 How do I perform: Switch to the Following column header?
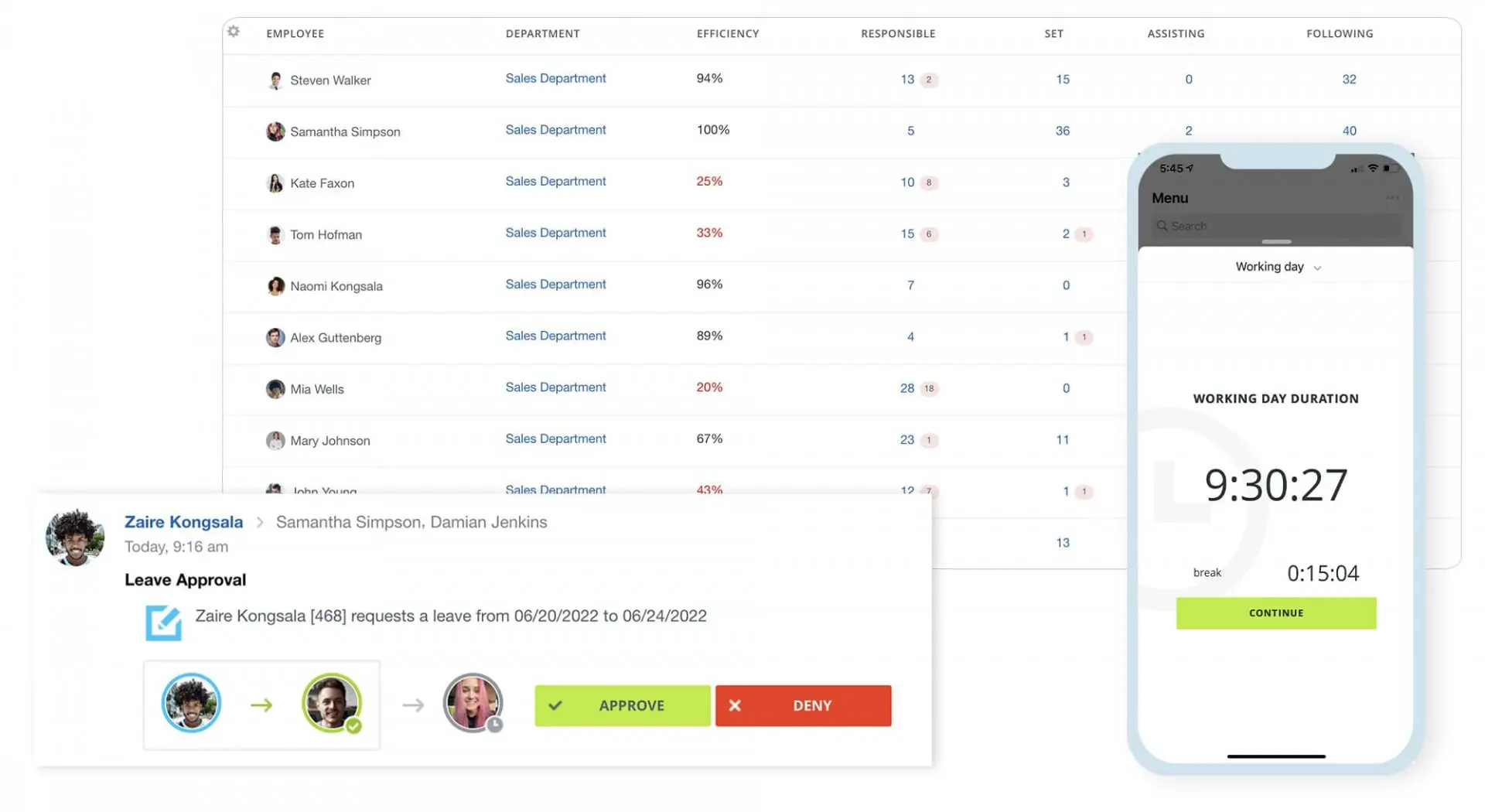(x=1339, y=33)
